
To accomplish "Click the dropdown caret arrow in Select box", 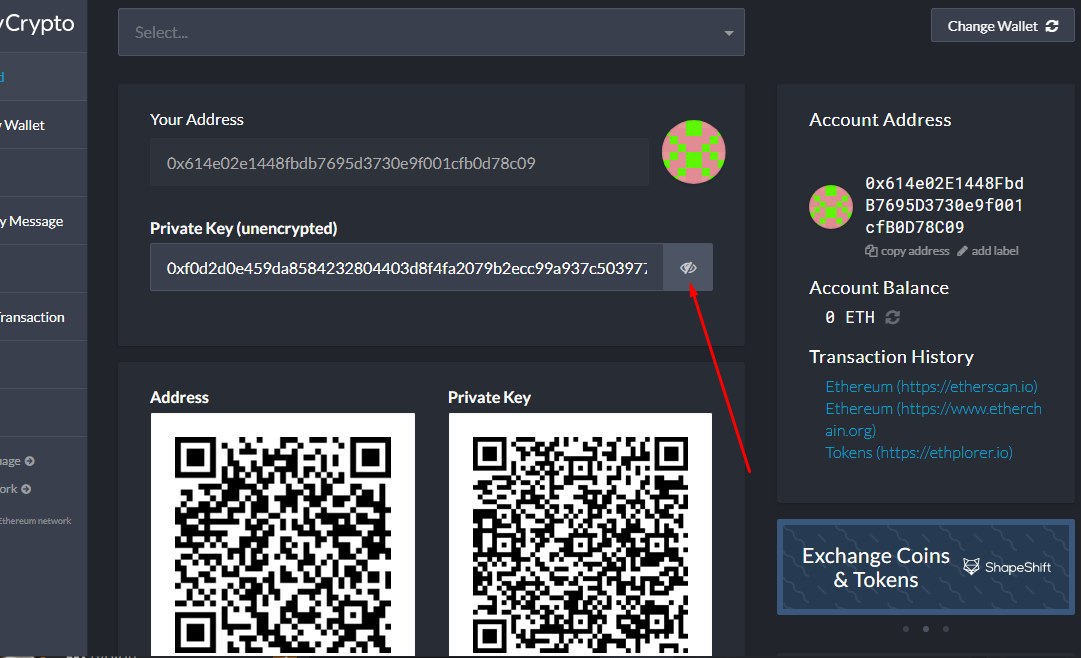I will (729, 33).
